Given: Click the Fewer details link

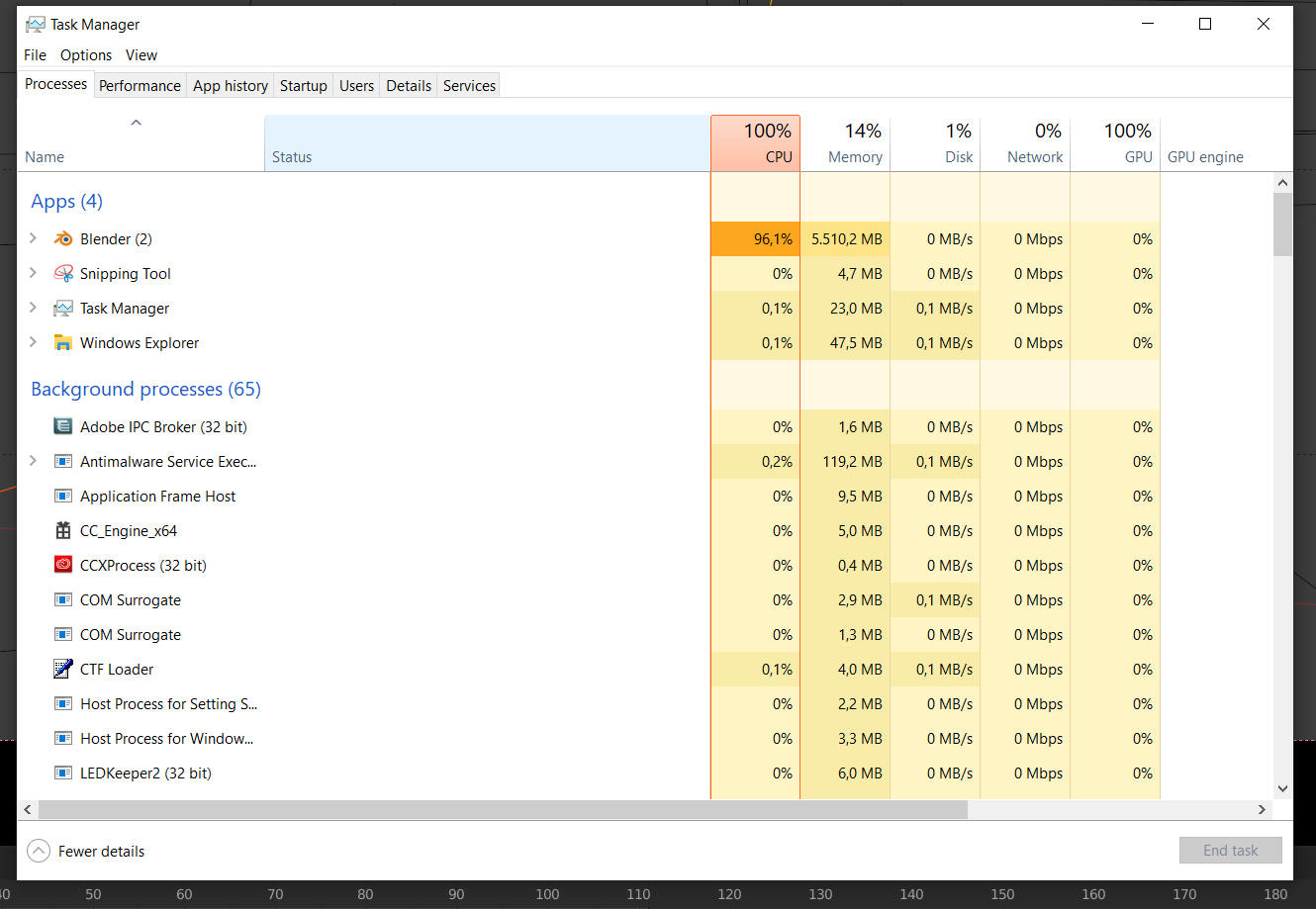Looking at the screenshot, I should pyautogui.click(x=101, y=852).
